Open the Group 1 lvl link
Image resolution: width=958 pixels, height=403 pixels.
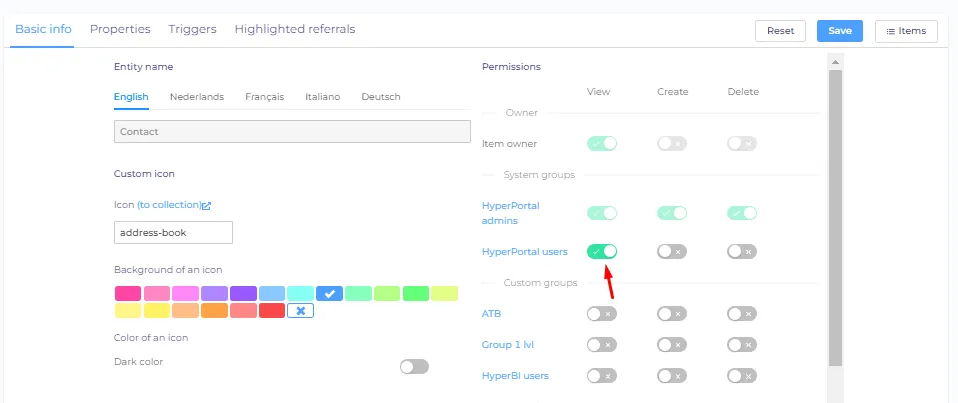(x=508, y=344)
